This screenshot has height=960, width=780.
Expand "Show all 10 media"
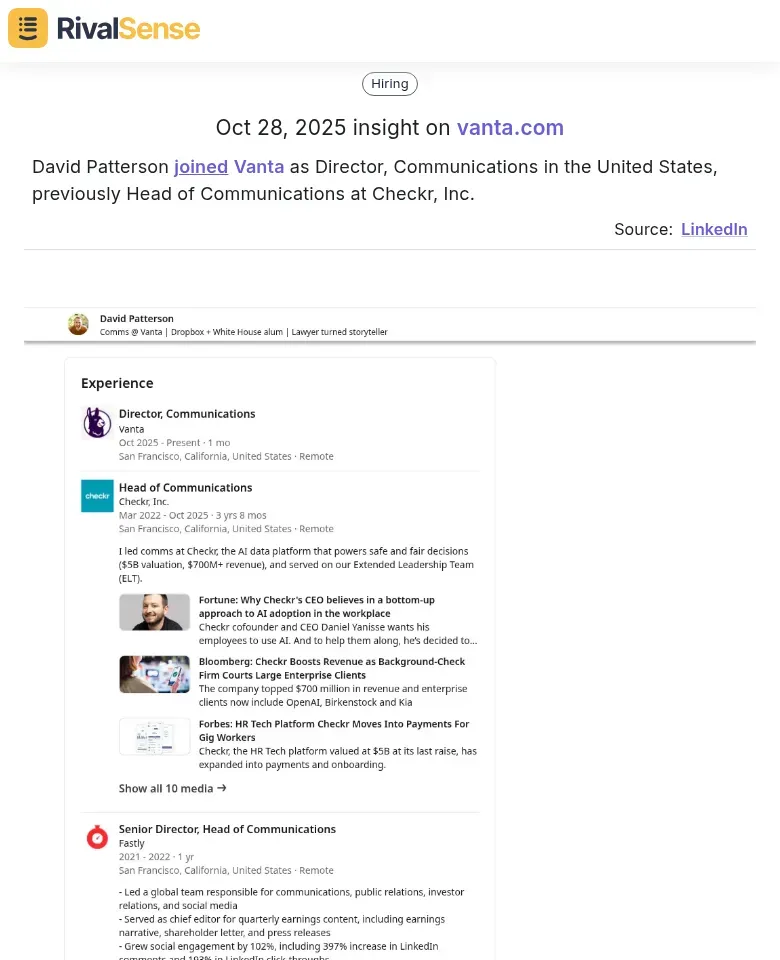click(x=172, y=788)
